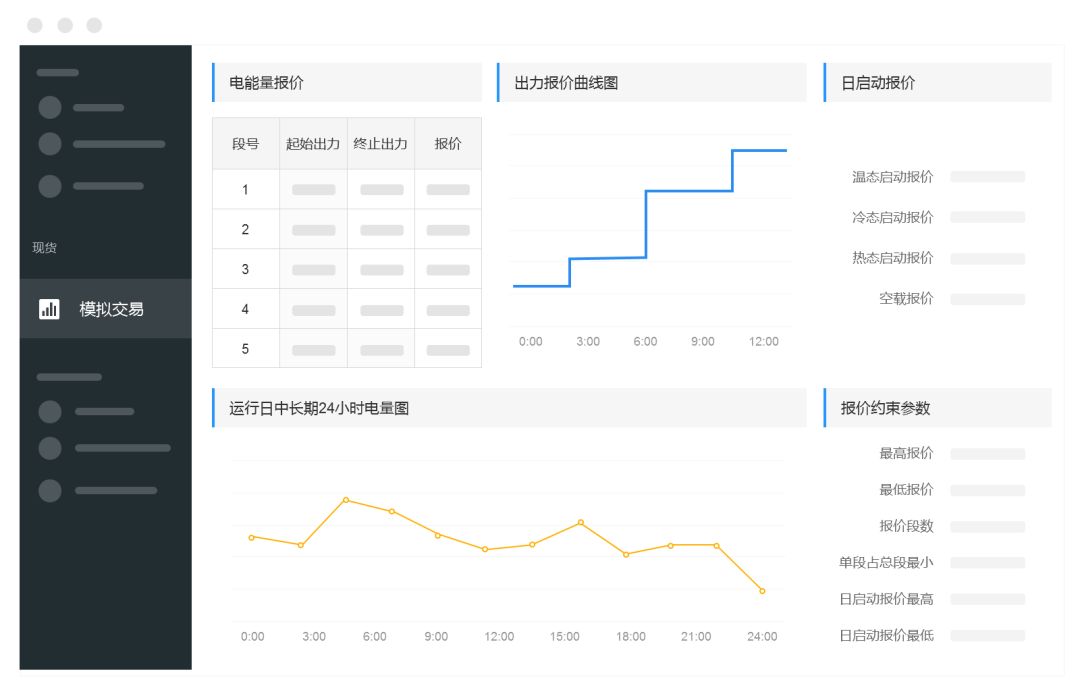Click the 起始出力 column header
Image resolution: width=1080 pixels, height=692 pixels.
pos(313,144)
